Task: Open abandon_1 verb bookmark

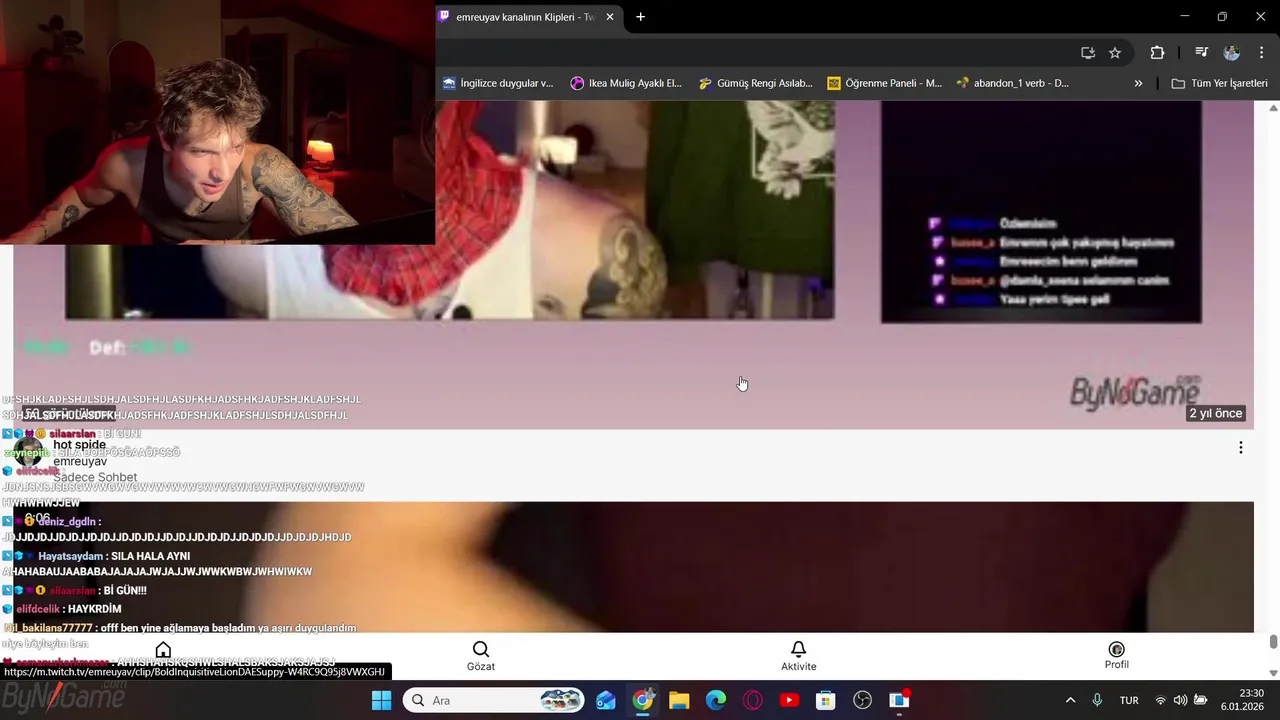Action: [x=1013, y=83]
